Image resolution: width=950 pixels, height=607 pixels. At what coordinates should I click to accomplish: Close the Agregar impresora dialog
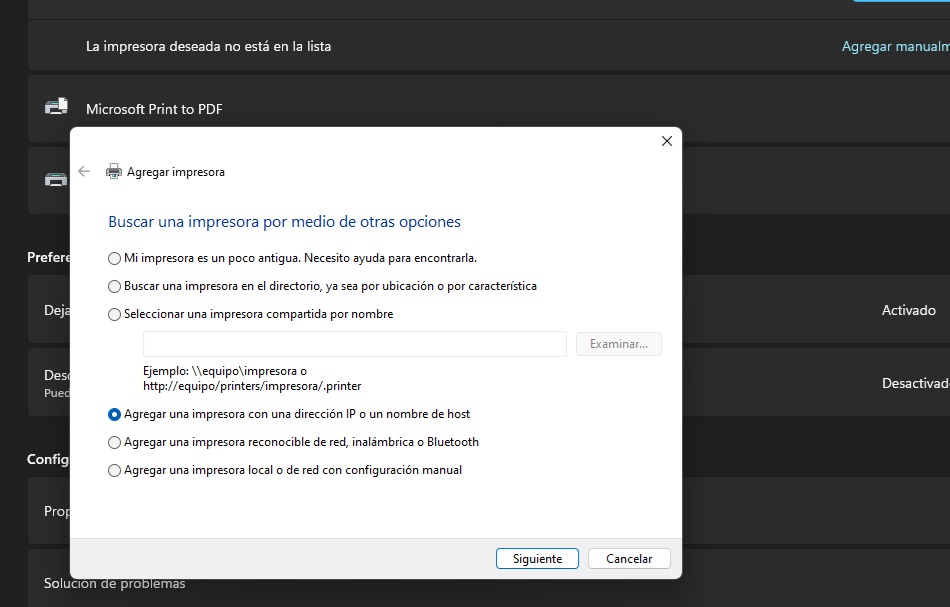[667, 142]
